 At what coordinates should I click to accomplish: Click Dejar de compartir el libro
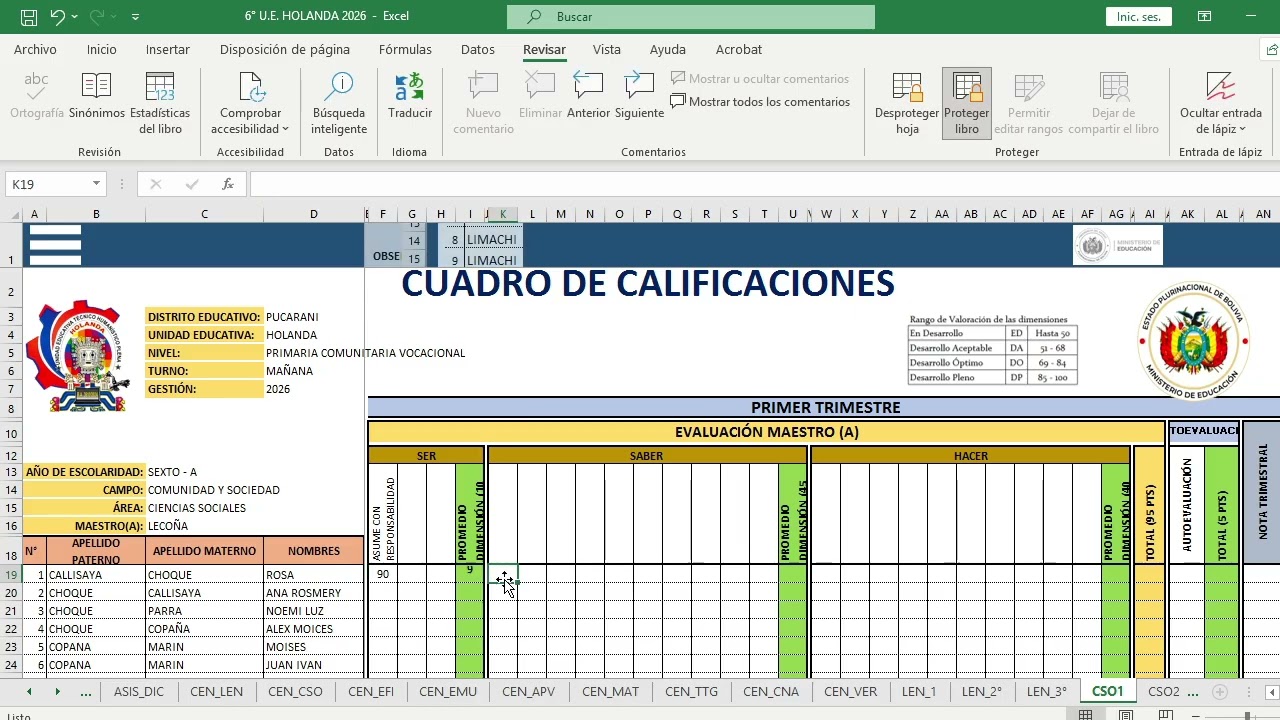1113,104
